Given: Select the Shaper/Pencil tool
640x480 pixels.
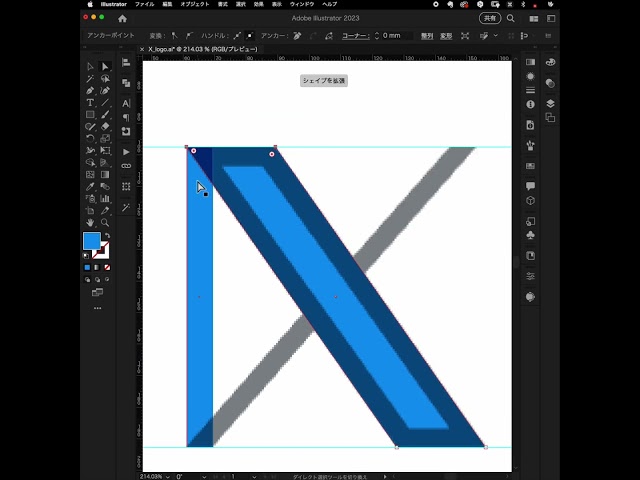Looking at the screenshot, I should pos(90,127).
